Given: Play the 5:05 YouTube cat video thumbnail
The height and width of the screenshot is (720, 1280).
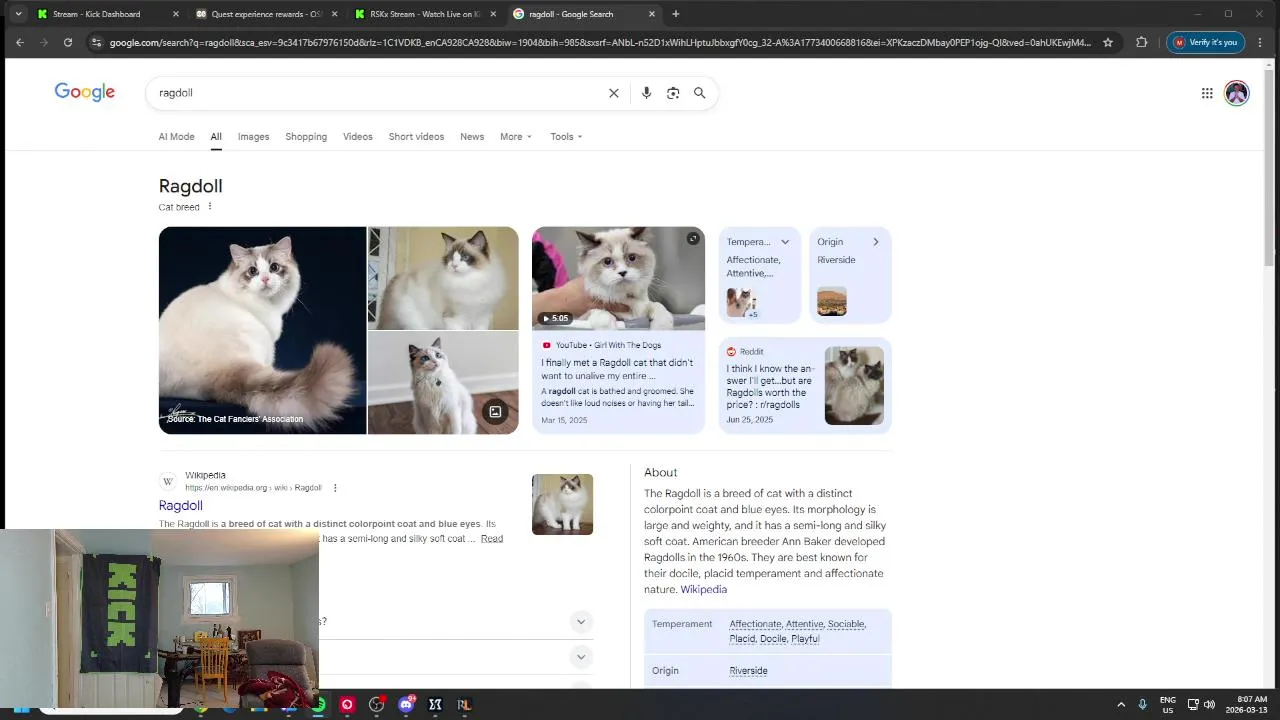Looking at the screenshot, I should (618, 278).
